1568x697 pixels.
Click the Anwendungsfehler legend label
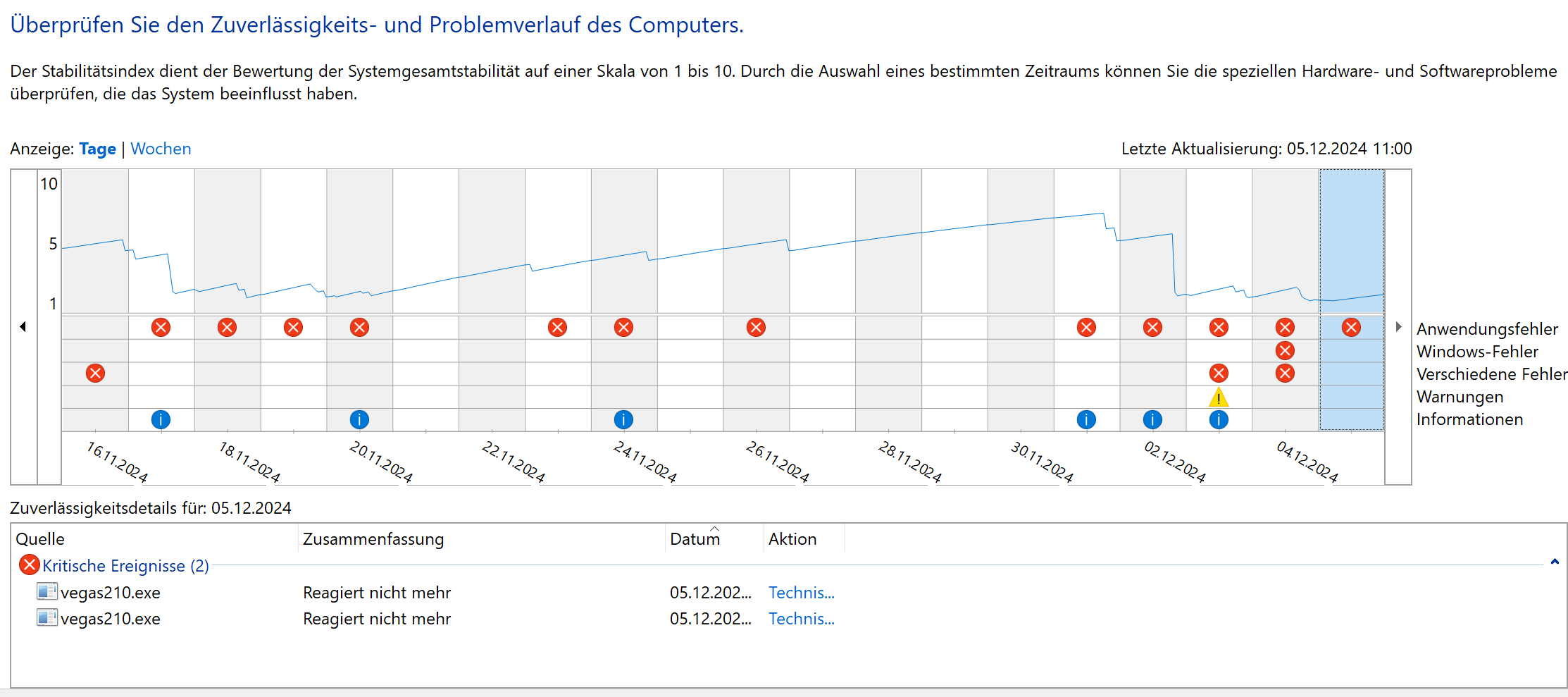tap(1487, 329)
